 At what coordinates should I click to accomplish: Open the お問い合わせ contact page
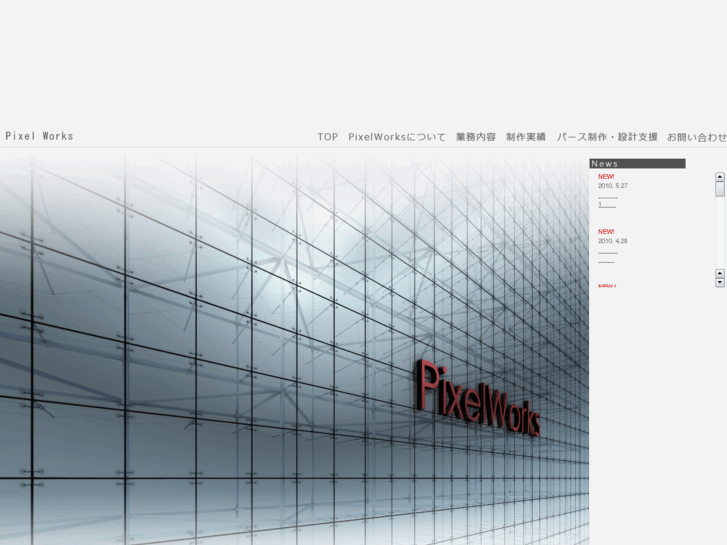(697, 137)
